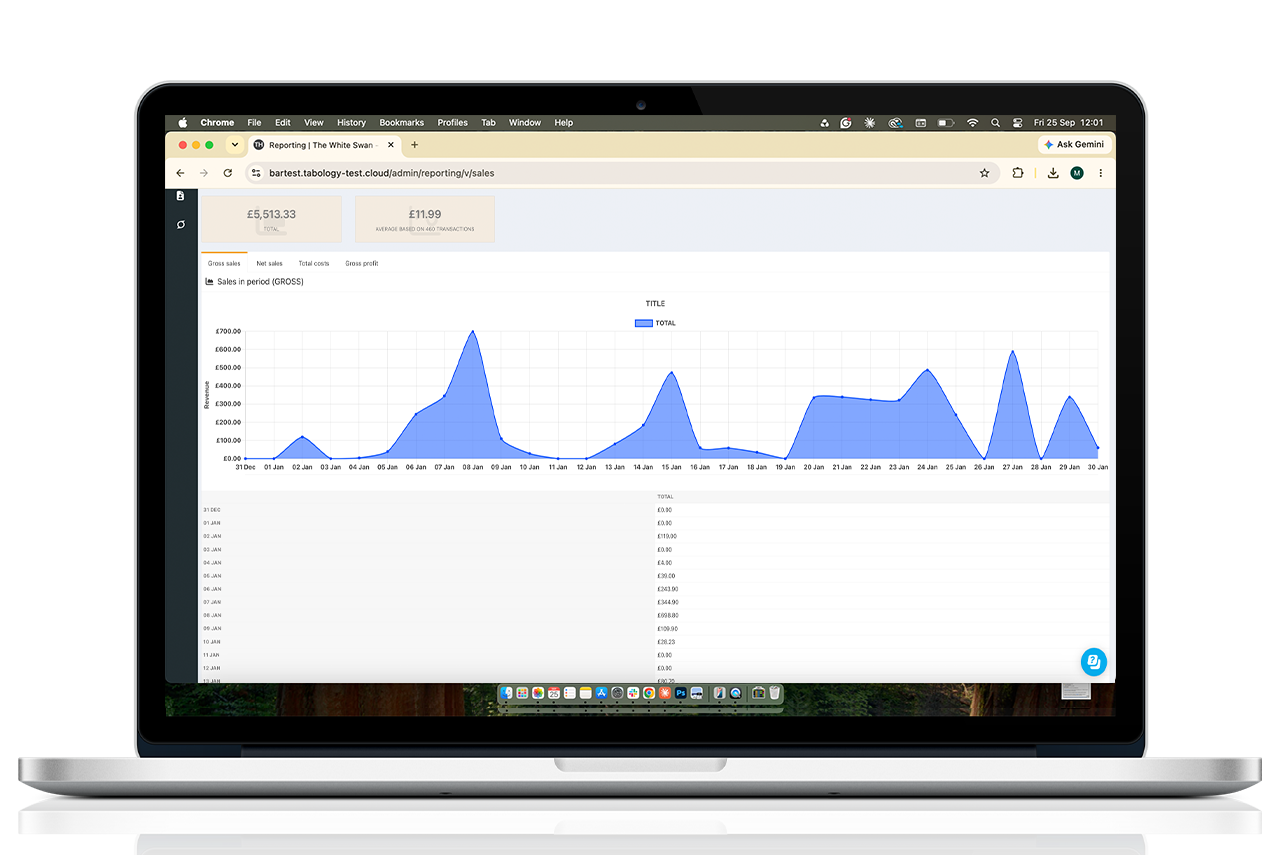Screen dimensions: 1280x855
Task: Switch to the Total costs tab
Action: point(314,263)
